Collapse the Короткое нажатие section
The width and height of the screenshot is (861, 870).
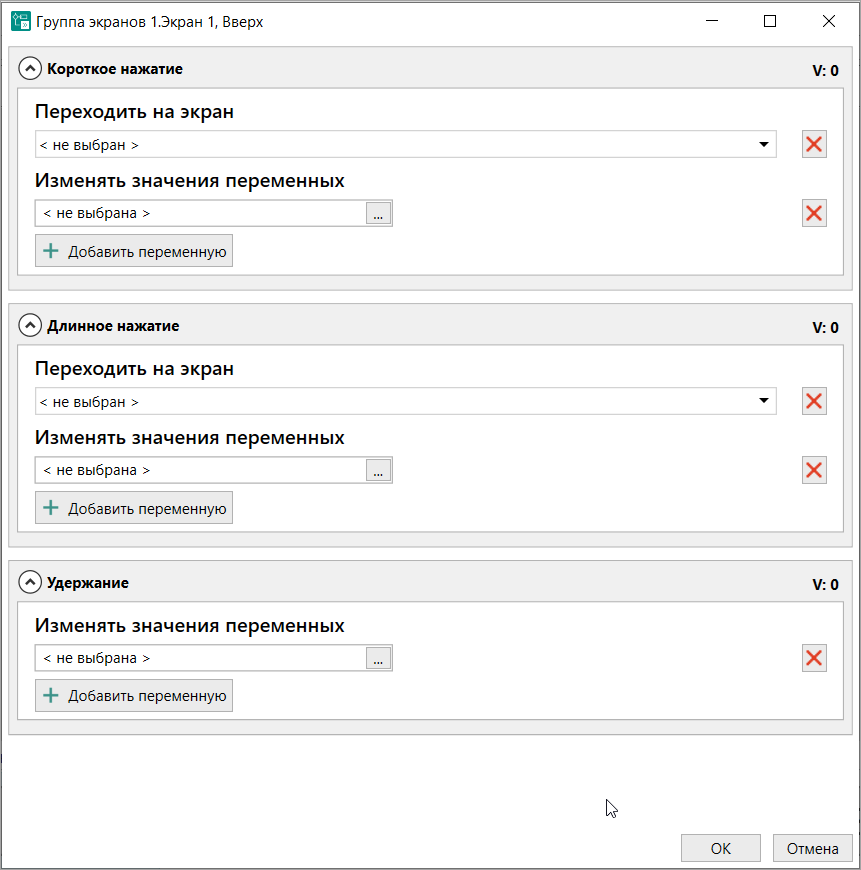click(x=30, y=69)
